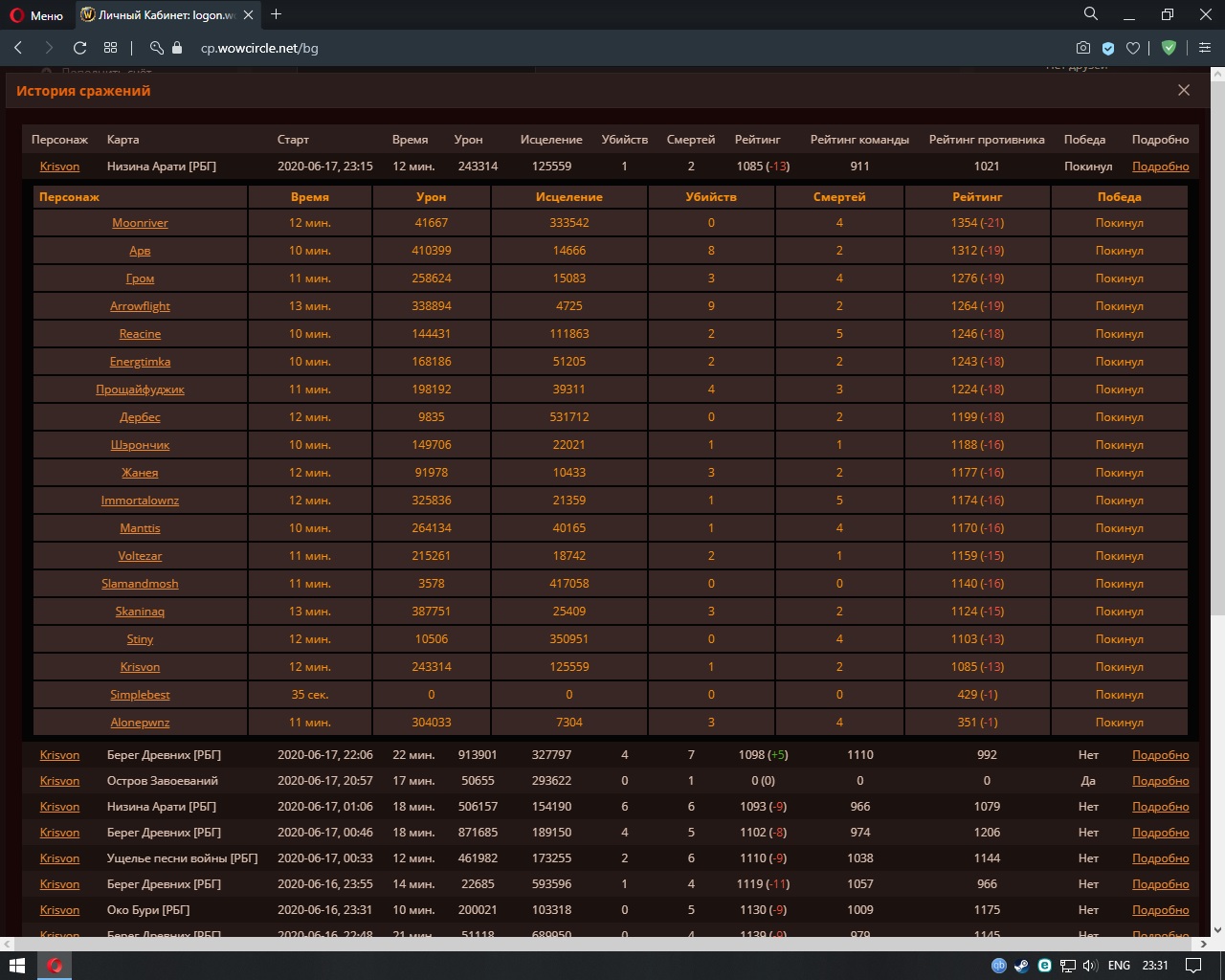Close the История сражений dialog
The image size is (1225, 980).
(1184, 90)
